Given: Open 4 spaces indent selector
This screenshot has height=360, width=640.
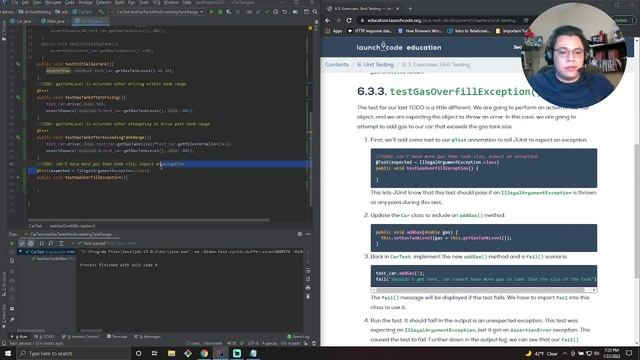Looking at the screenshot, I should 269,343.
